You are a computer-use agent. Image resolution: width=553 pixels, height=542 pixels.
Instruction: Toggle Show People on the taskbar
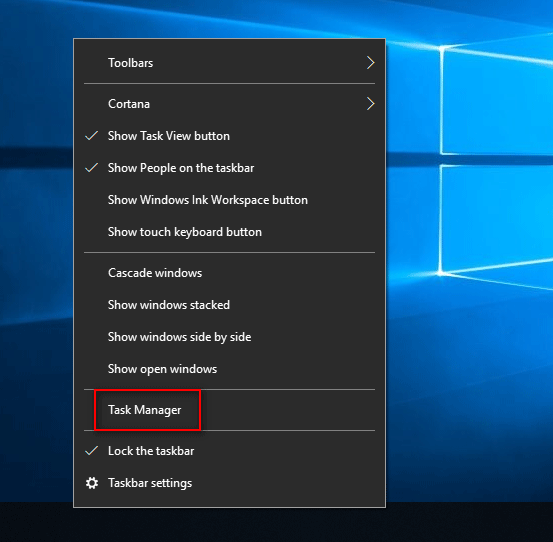pos(229,168)
